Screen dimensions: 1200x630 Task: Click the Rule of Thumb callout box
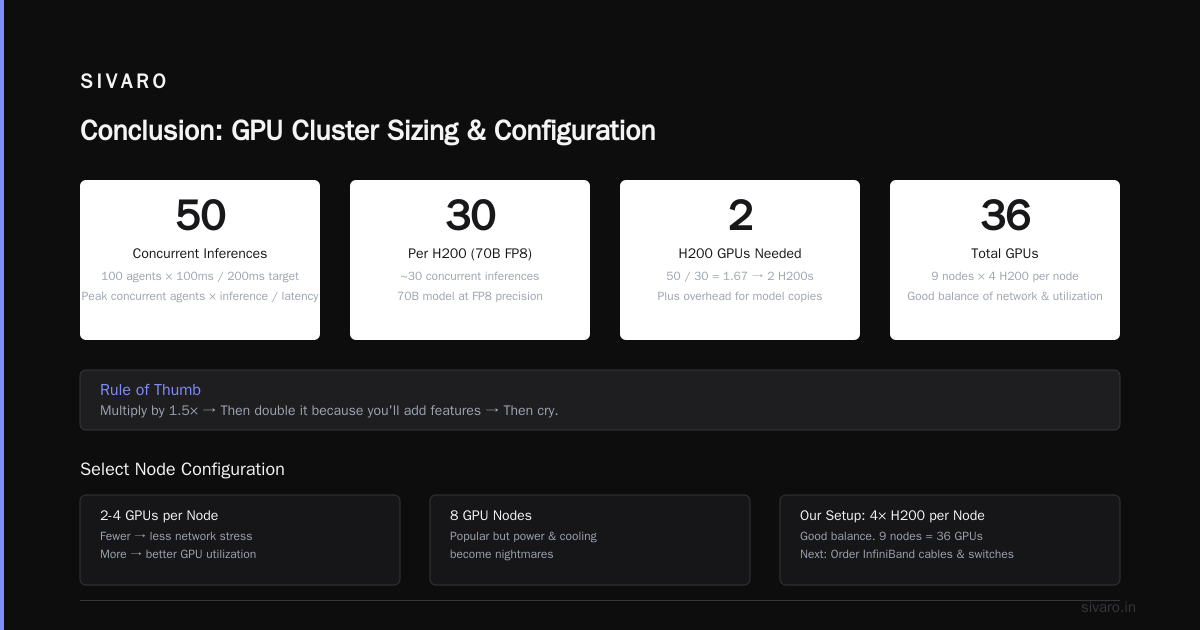coord(600,400)
